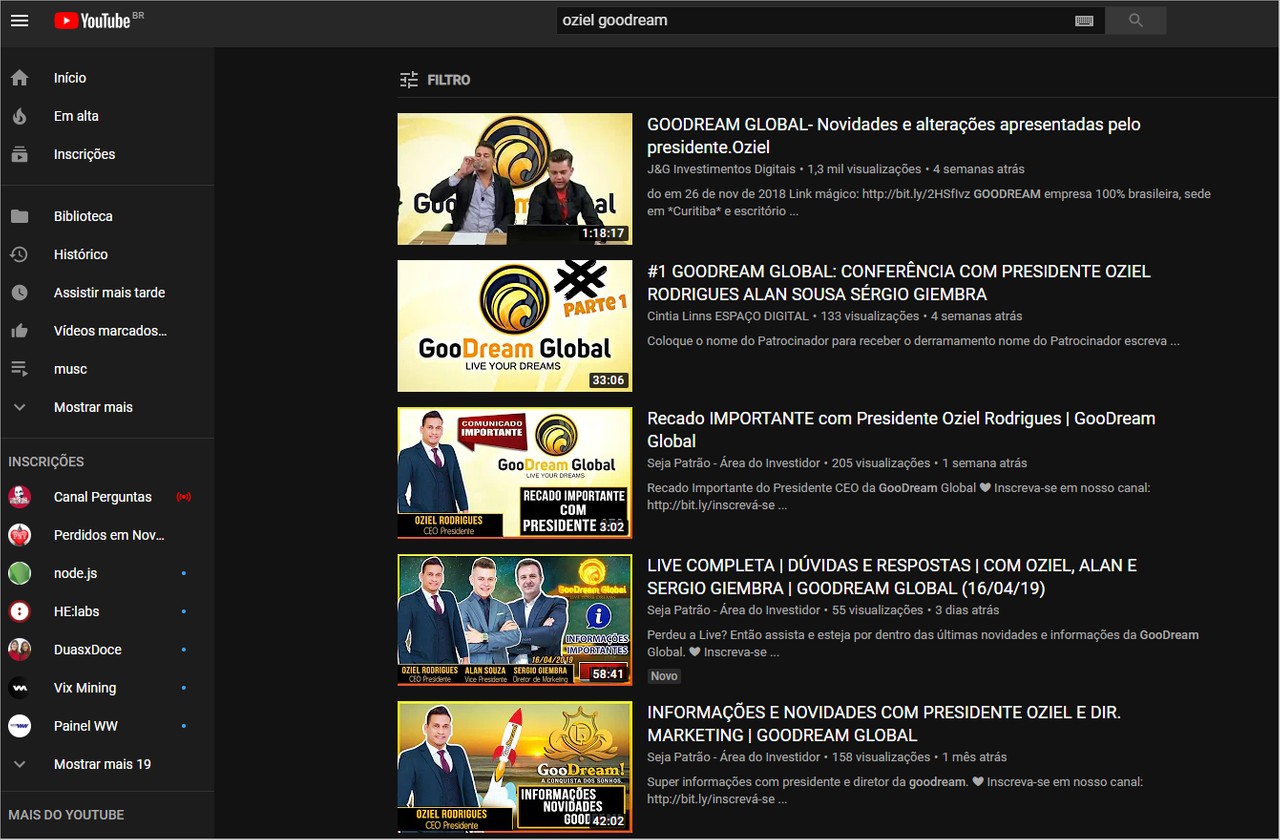Click the HE:labs subscription name
The image size is (1280, 840).
coord(77,611)
